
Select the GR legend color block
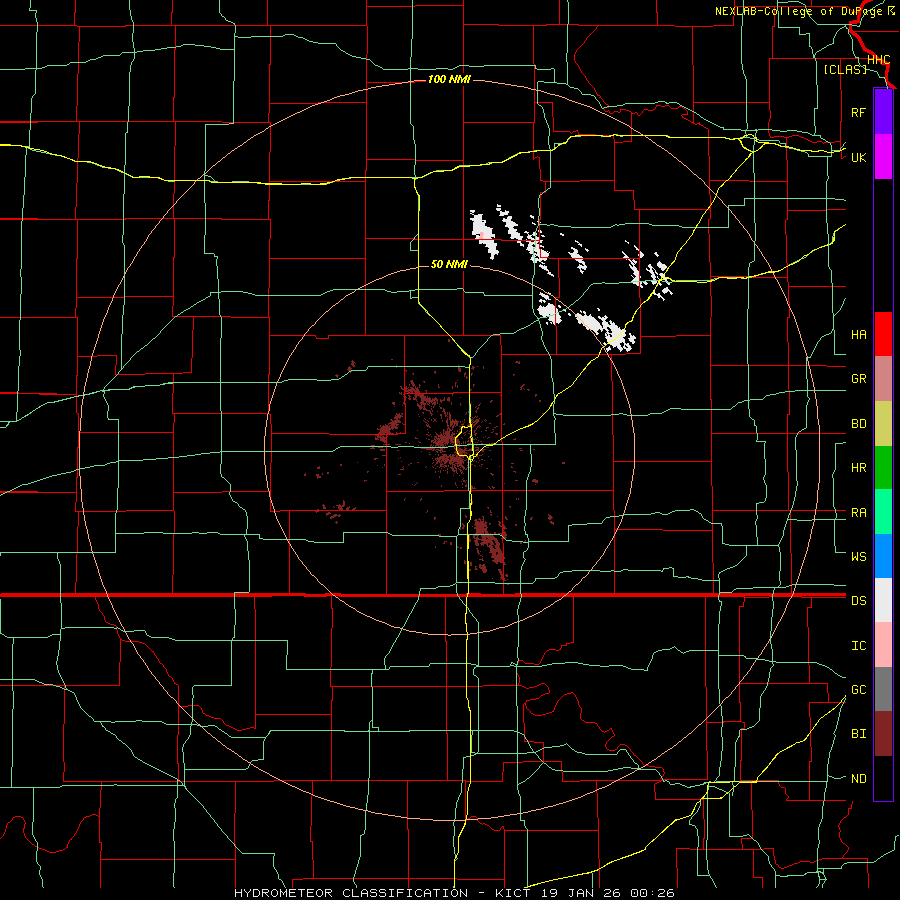pos(883,378)
